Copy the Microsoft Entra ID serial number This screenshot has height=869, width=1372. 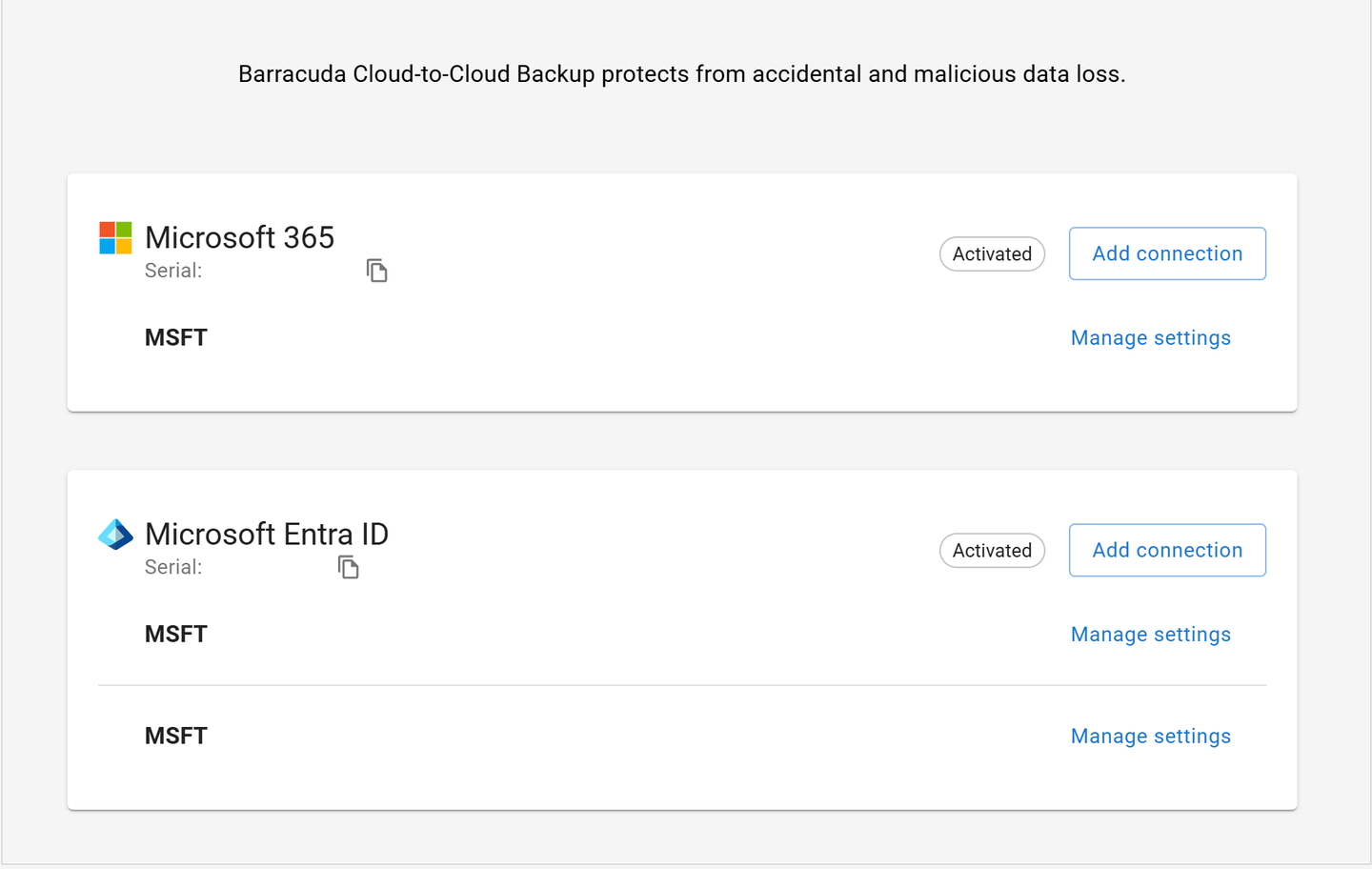[x=348, y=568]
